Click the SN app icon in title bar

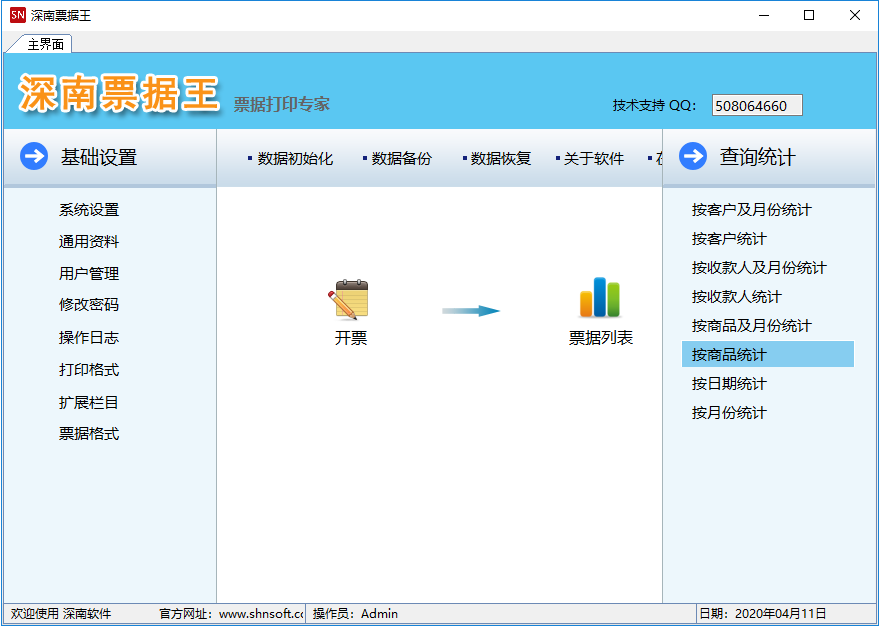pyautogui.click(x=18, y=15)
